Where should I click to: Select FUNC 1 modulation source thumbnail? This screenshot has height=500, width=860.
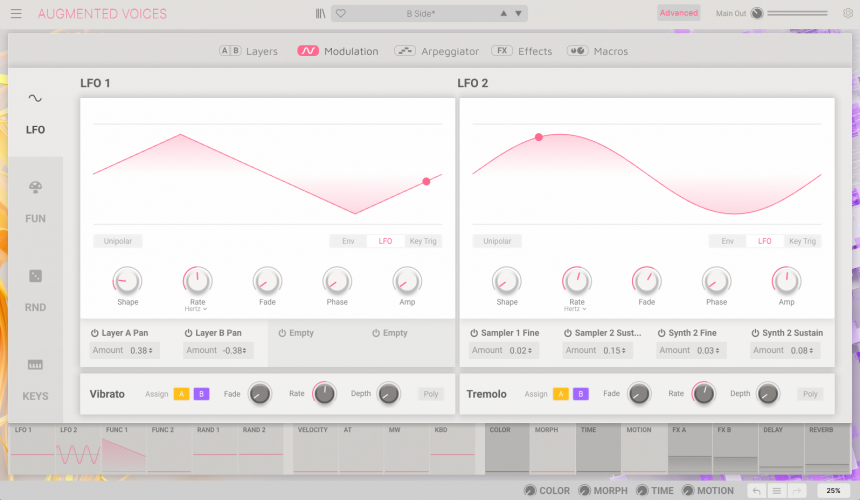click(x=124, y=448)
